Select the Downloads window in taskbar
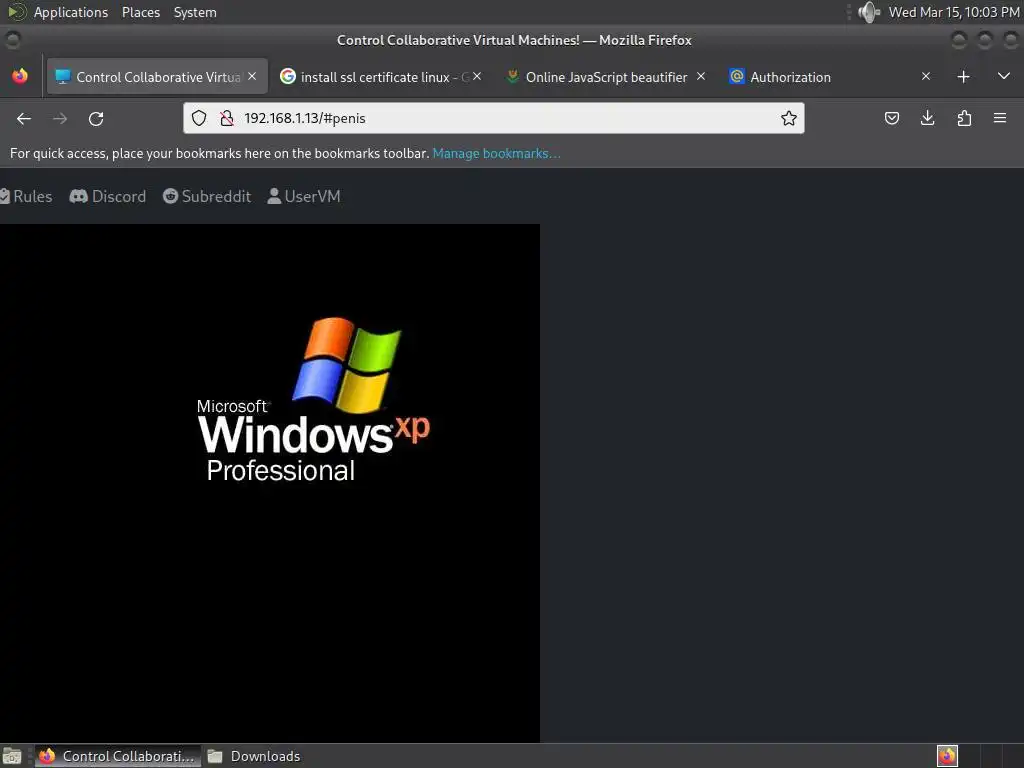1024x768 pixels. 253,756
